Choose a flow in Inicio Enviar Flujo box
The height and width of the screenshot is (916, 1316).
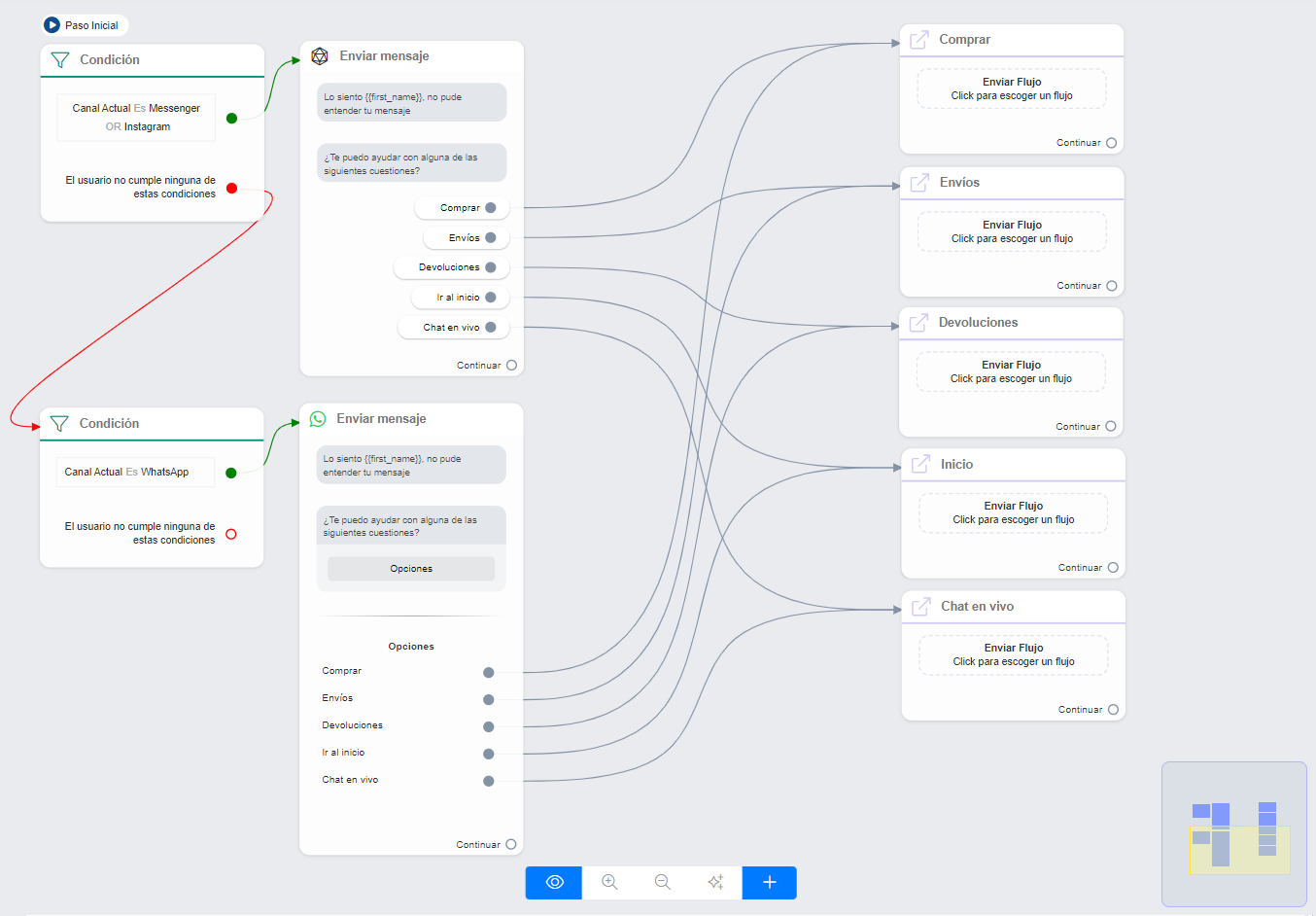pos(1013,512)
